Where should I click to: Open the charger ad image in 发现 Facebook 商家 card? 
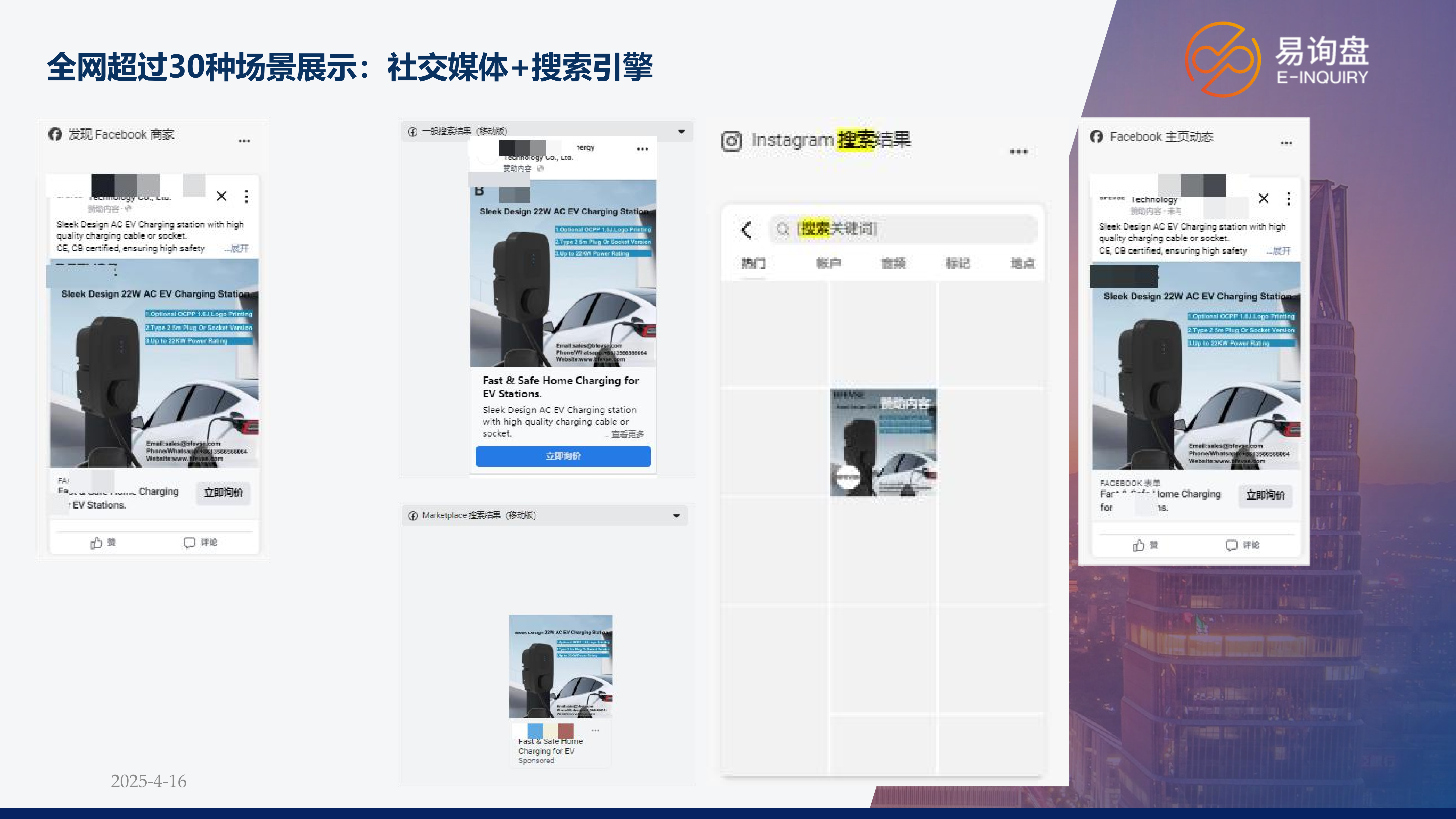coord(154,363)
